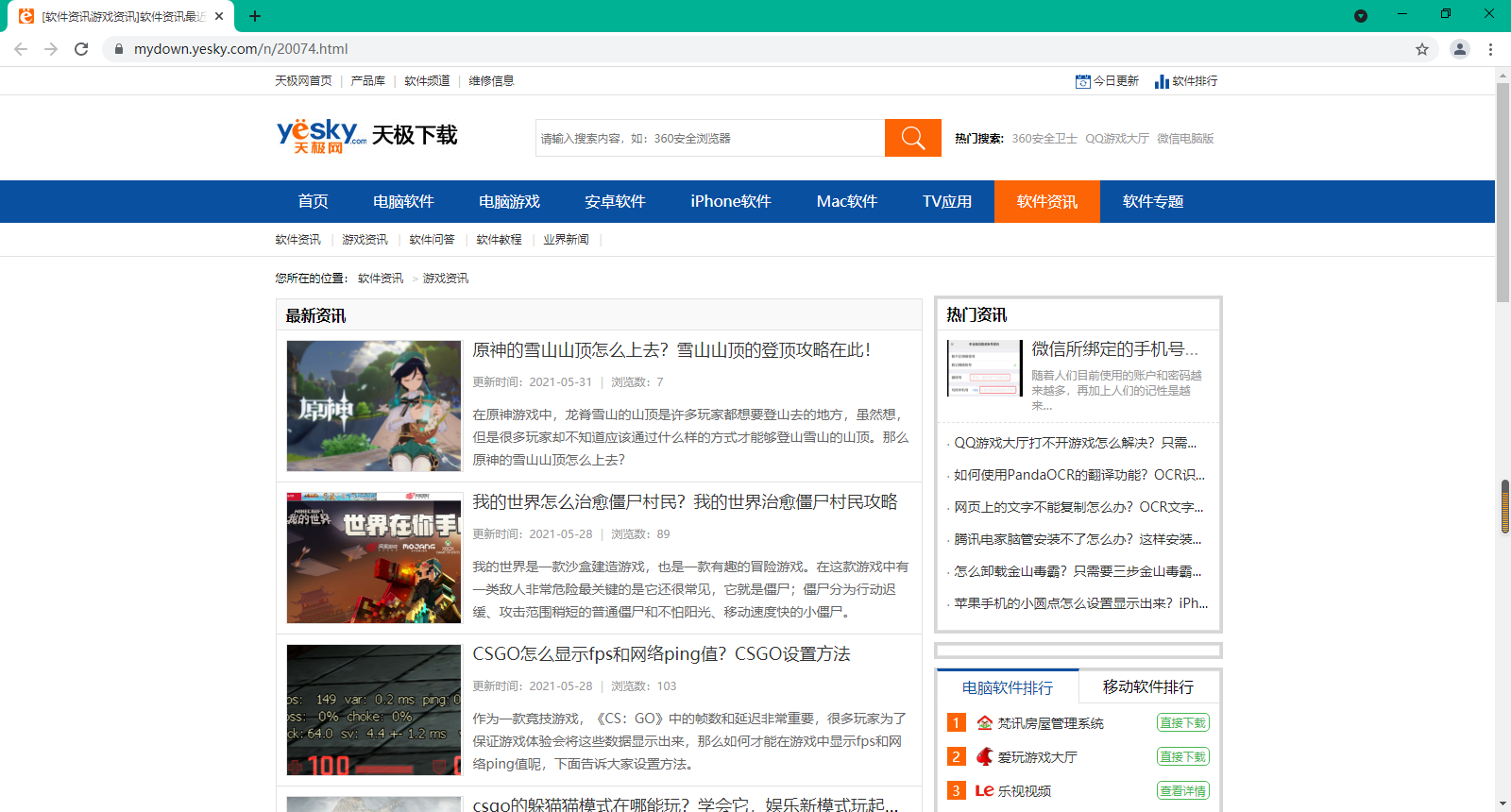Click hot search term 微信电脑版
Viewport: 1511px width, 812px height.
click(x=1185, y=139)
